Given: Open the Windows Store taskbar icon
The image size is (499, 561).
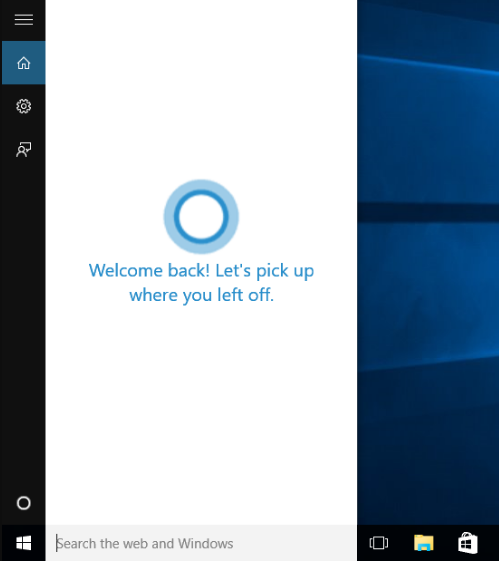Looking at the screenshot, I should (468, 543).
